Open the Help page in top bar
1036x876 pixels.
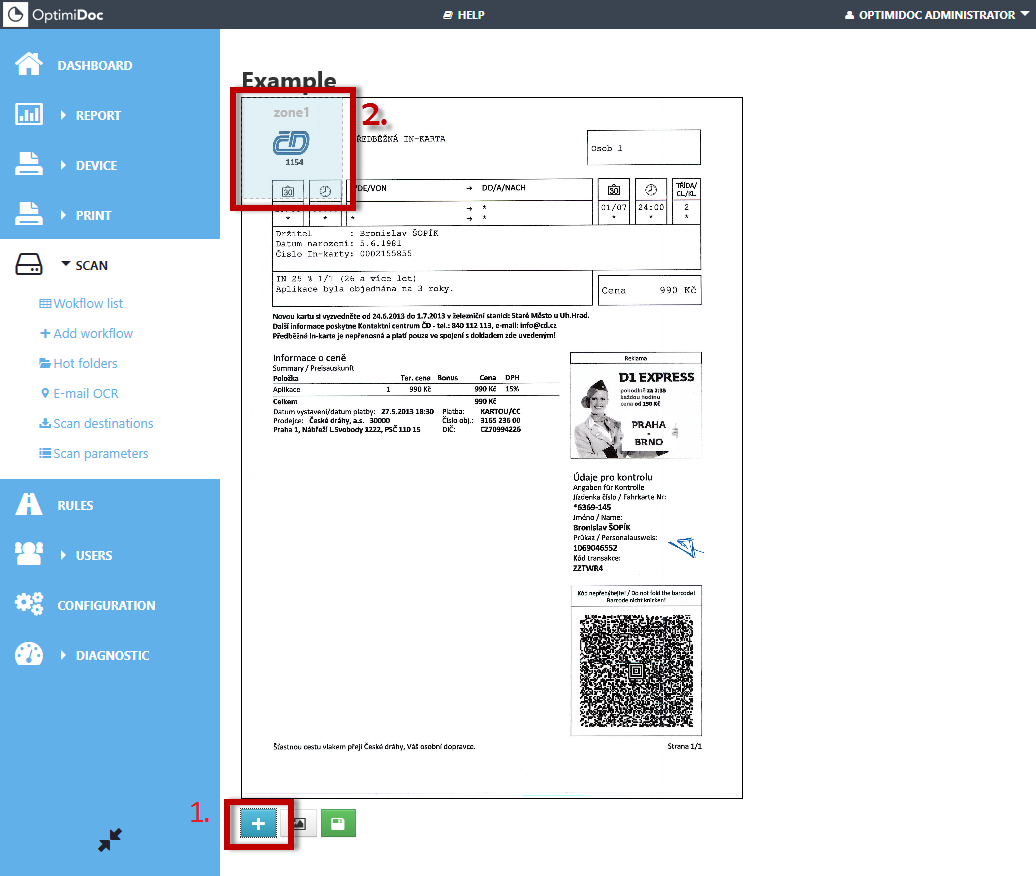(463, 15)
